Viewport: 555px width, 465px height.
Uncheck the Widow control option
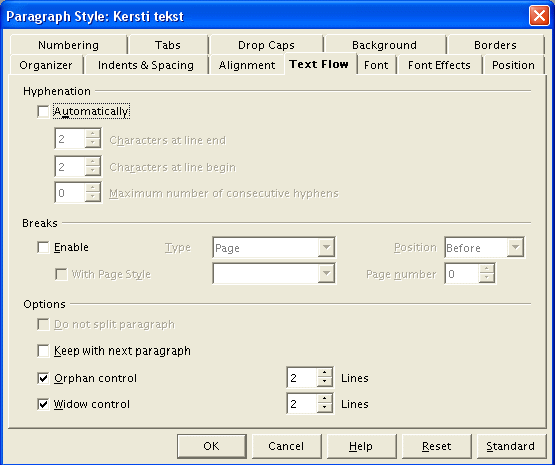point(43,404)
